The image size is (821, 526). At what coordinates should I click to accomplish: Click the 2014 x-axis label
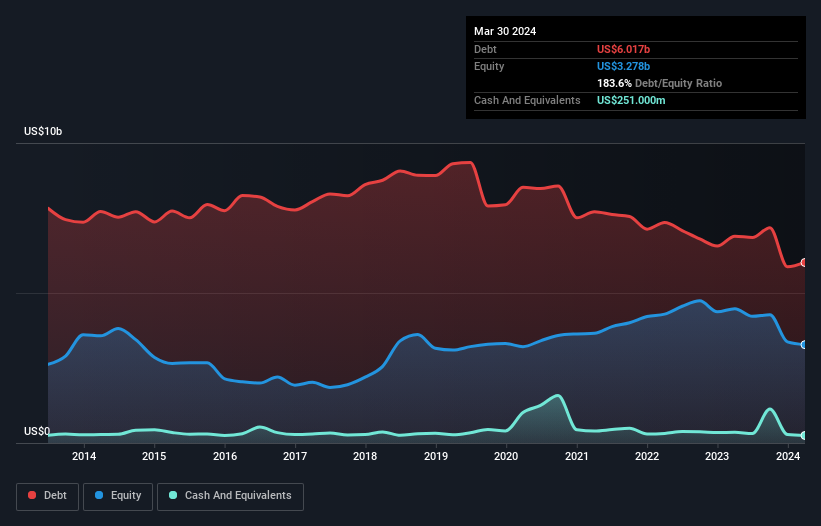(x=84, y=456)
